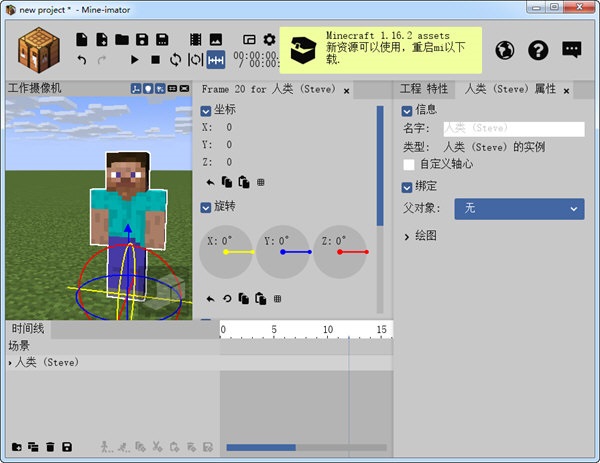
Task: Expand the 人类 (Steve) timeline entry
Action: point(11,363)
